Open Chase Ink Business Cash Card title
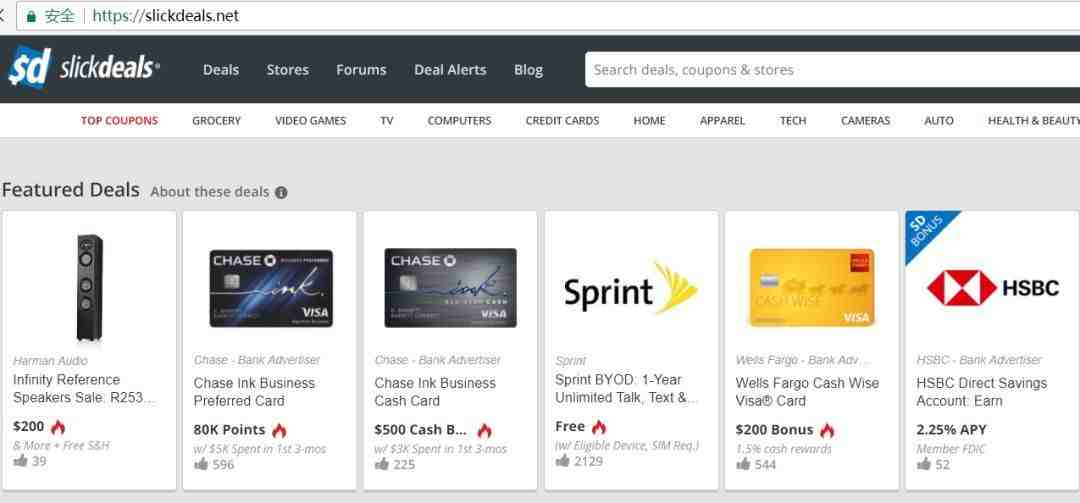This screenshot has width=1080, height=503. click(435, 392)
